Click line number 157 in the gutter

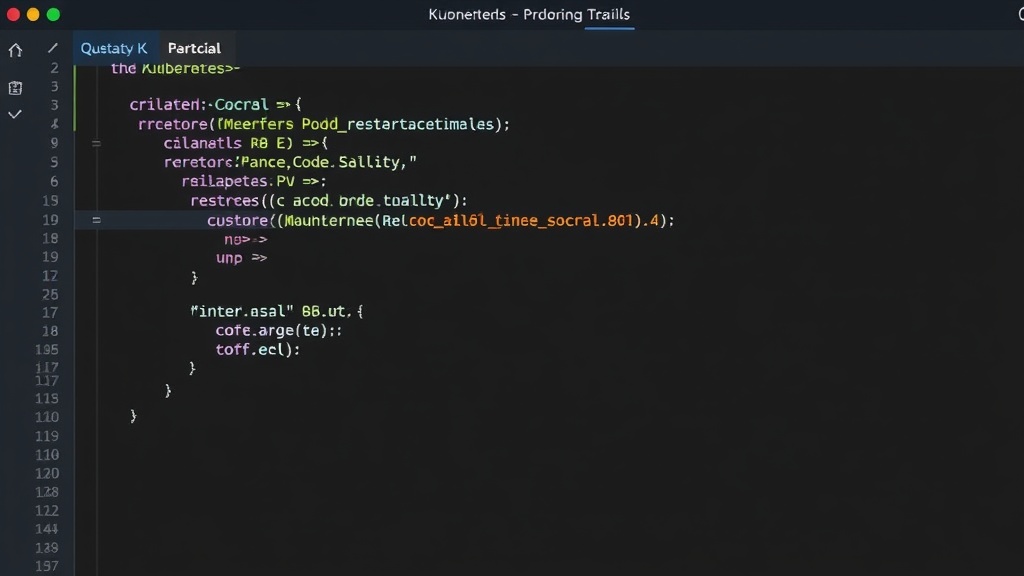coord(47,566)
